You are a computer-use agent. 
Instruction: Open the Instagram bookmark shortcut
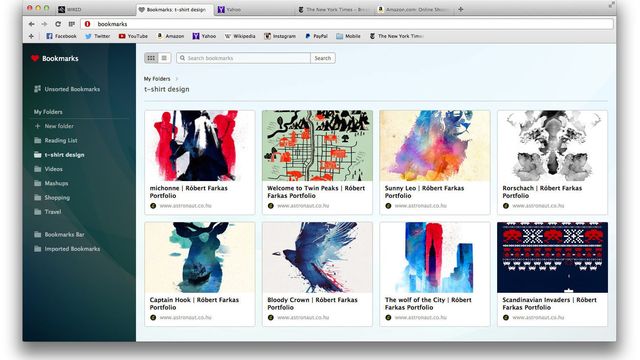point(280,36)
